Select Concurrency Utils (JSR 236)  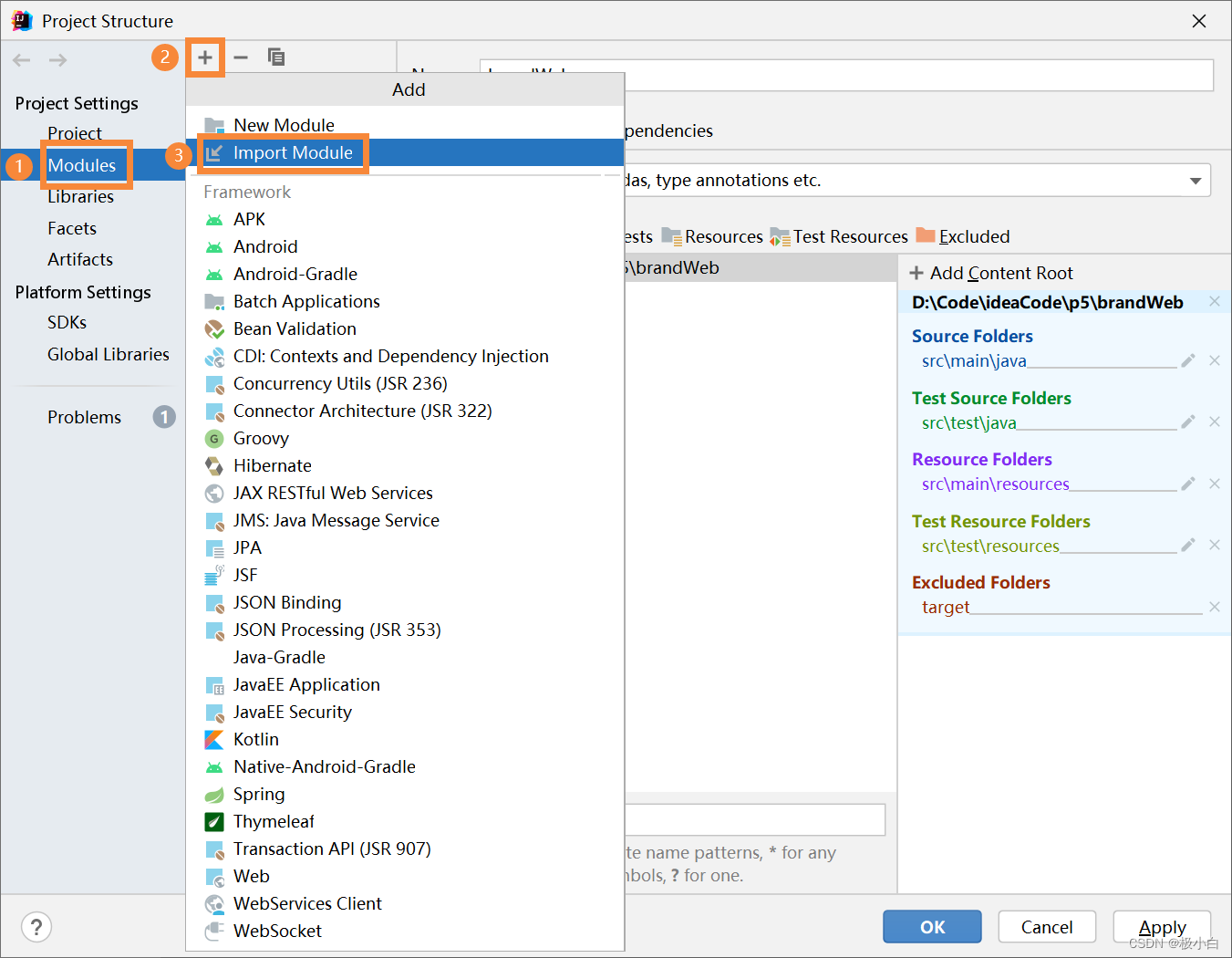[405, 383]
